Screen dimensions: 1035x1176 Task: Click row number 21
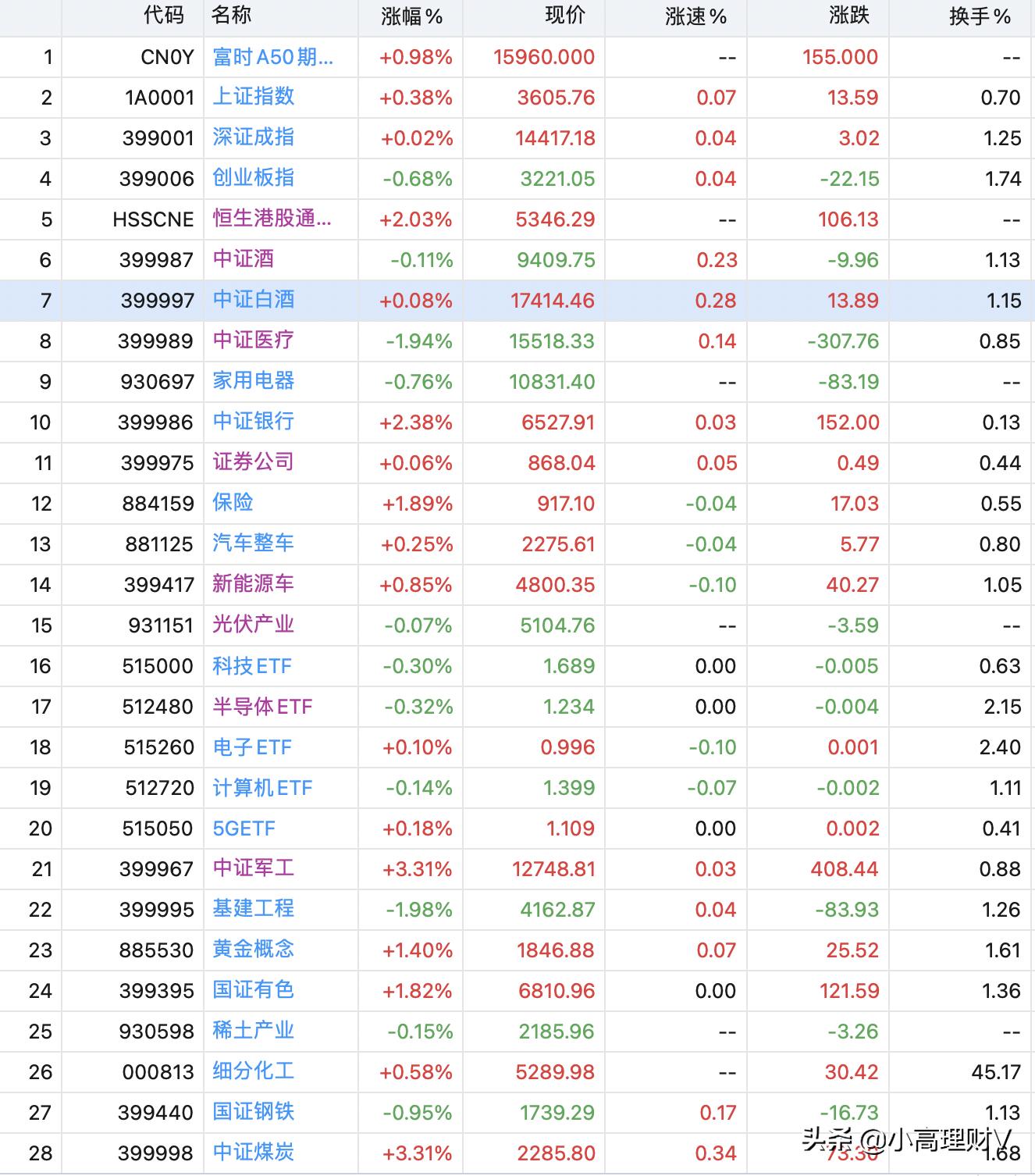[41, 869]
